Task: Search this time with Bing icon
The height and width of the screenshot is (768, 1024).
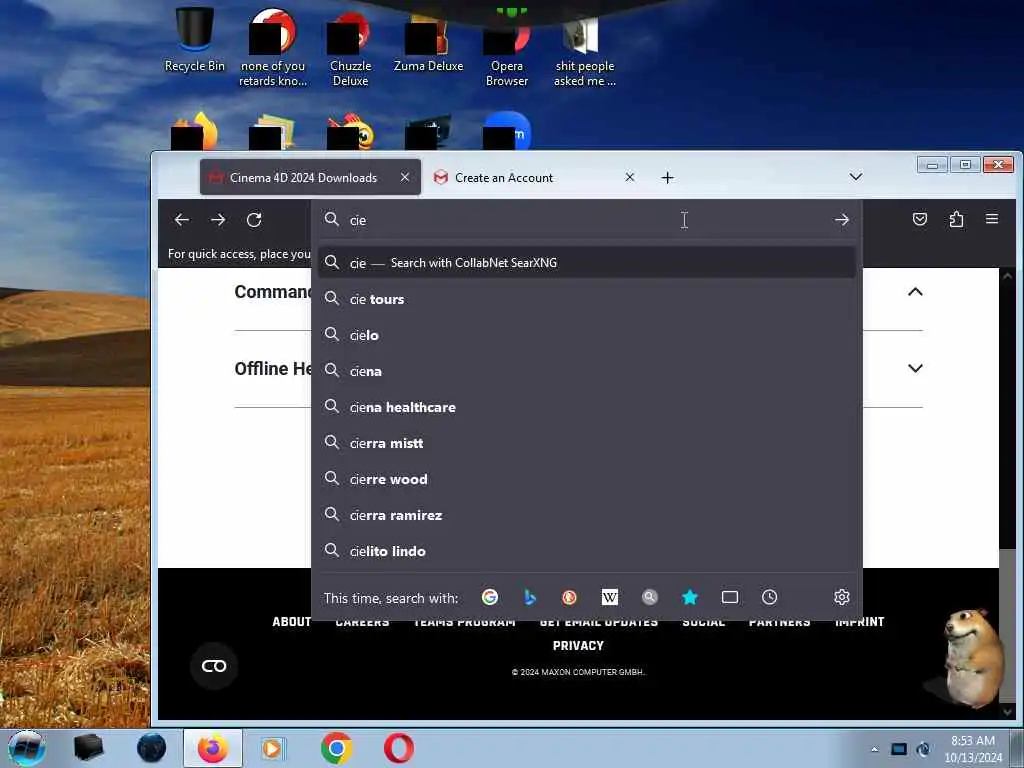Action: [530, 597]
